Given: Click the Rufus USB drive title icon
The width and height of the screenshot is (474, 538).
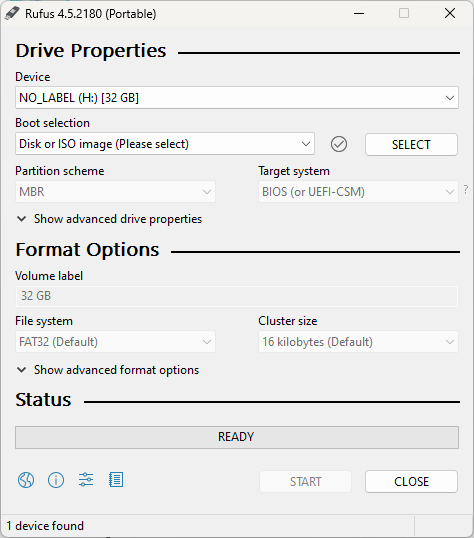Looking at the screenshot, I should click(12, 14).
